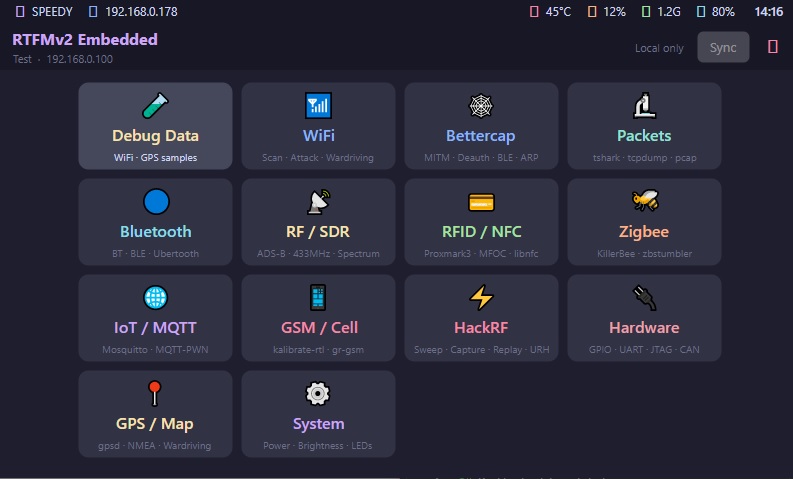Screen dimensions: 793x479
Task: Click the 12% CPU reading
Action: [614, 12]
